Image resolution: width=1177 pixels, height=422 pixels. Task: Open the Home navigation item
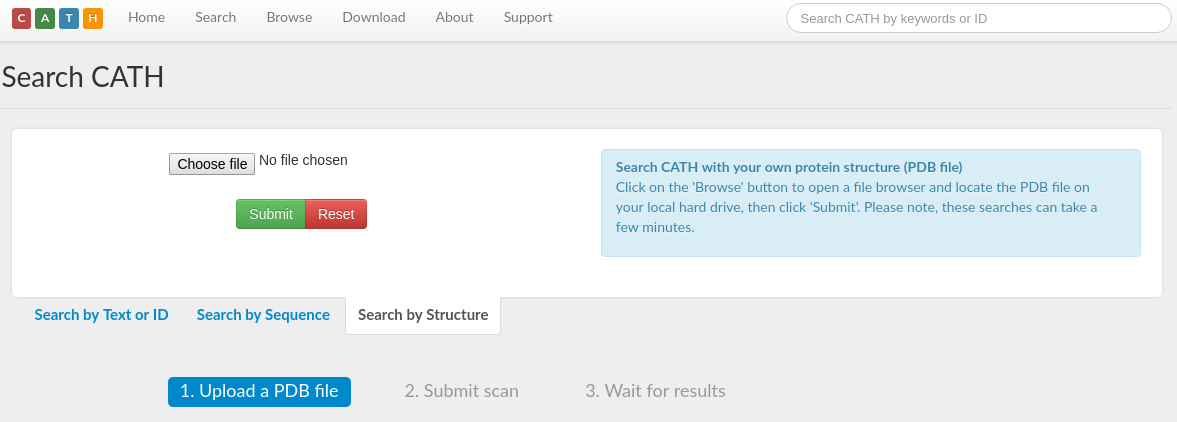point(146,18)
